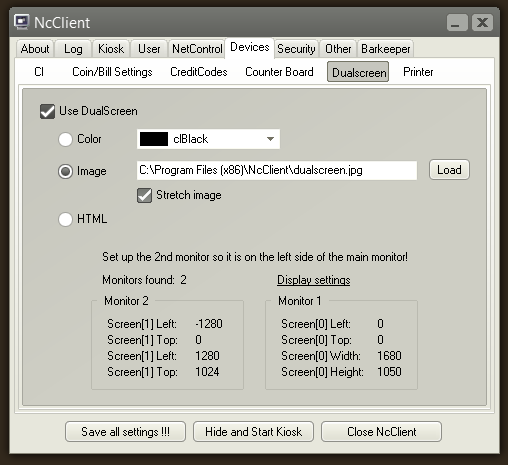The width and height of the screenshot is (508, 465).
Task: Open the NetControl tab
Action: (x=197, y=49)
